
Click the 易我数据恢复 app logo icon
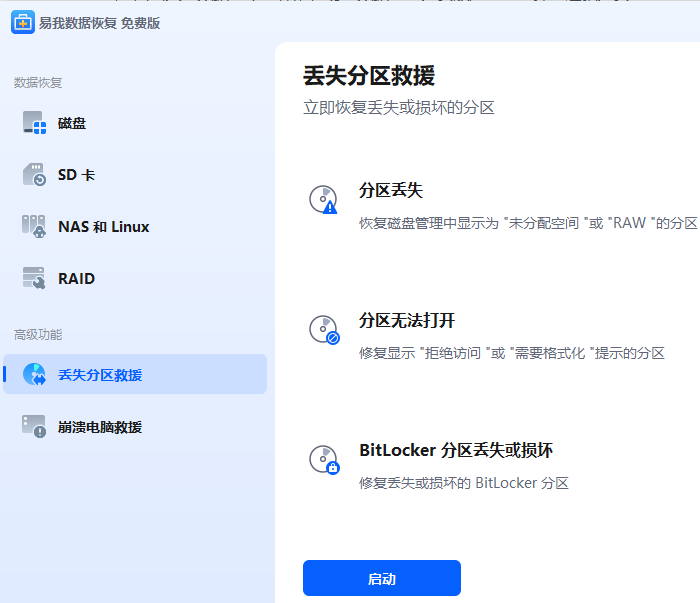point(23,22)
